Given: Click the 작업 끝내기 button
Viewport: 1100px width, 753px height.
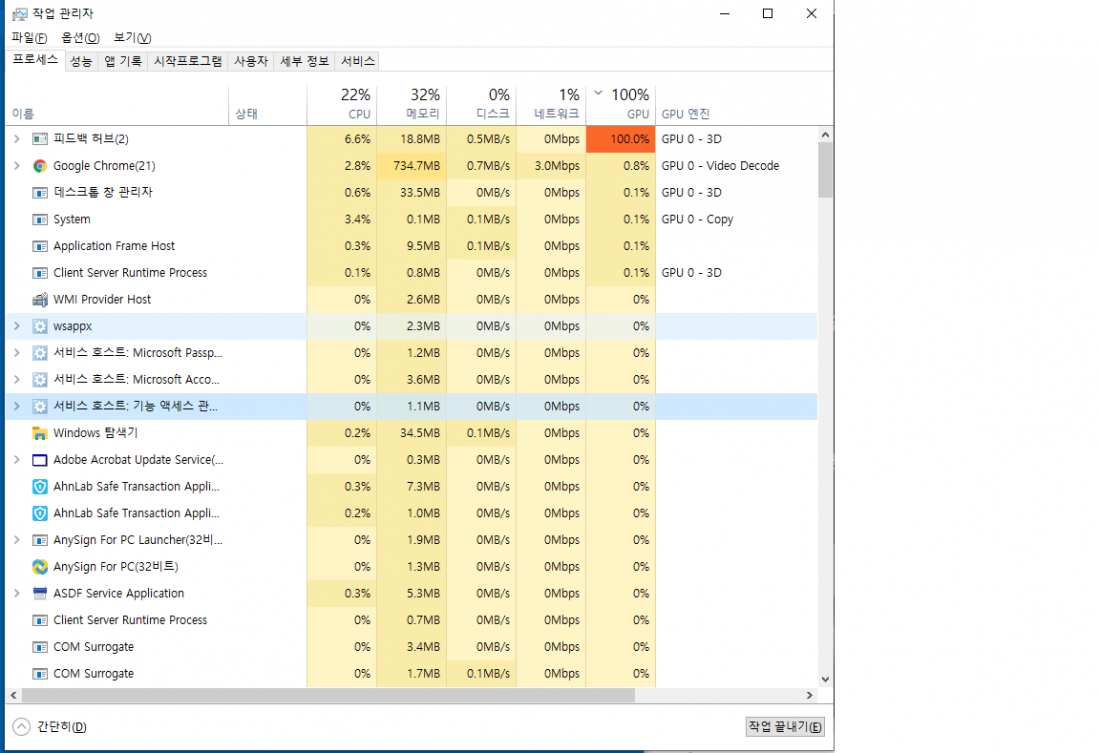Looking at the screenshot, I should 785,727.
